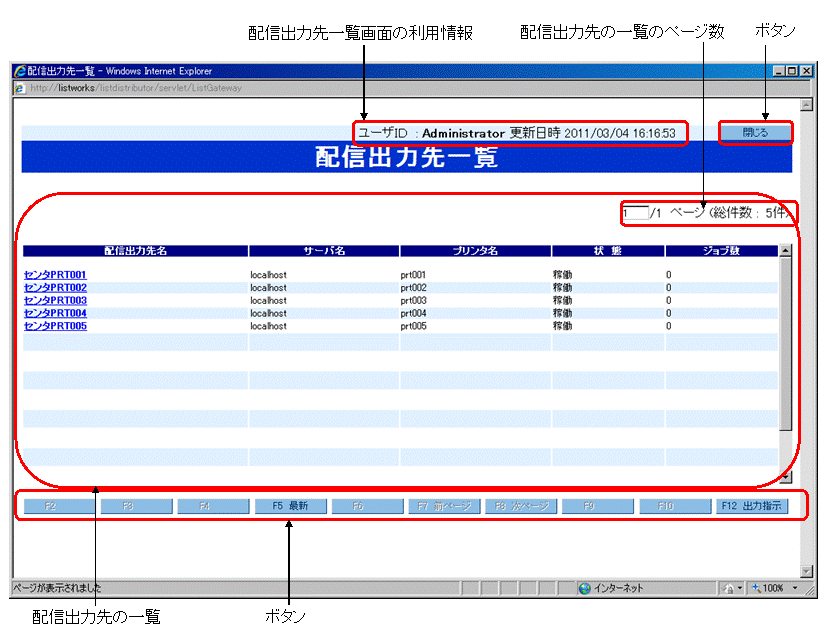The height and width of the screenshot is (642, 831).
Task: Open the 100% zoom level dropdown
Action: pyautogui.click(x=794, y=588)
